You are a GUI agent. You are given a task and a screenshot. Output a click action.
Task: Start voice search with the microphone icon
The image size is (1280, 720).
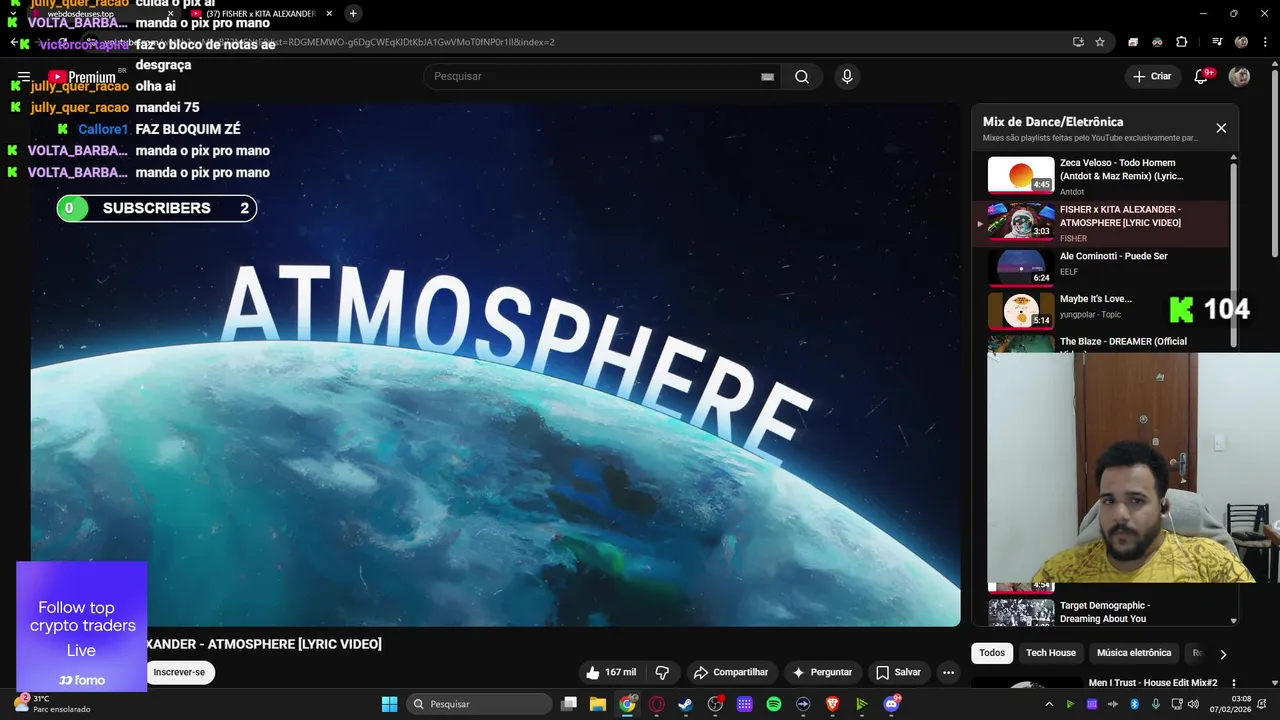(847, 77)
